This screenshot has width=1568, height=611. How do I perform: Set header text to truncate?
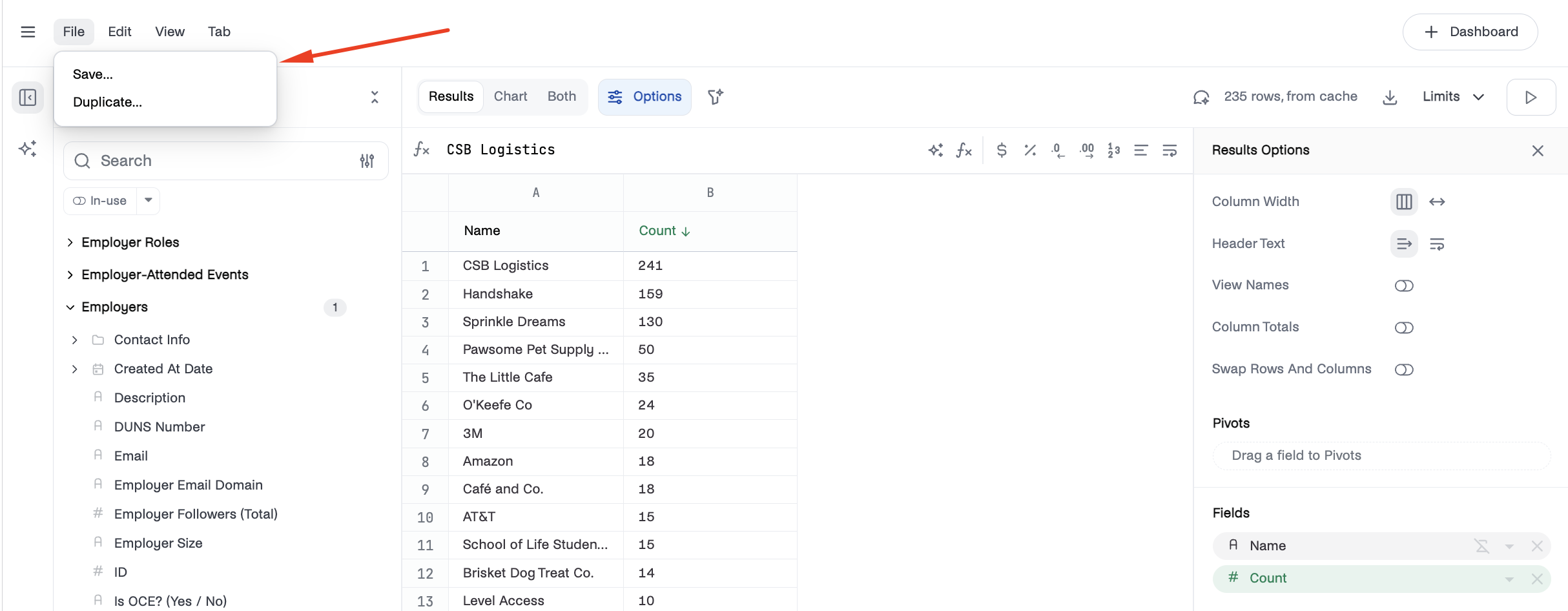coord(1404,243)
